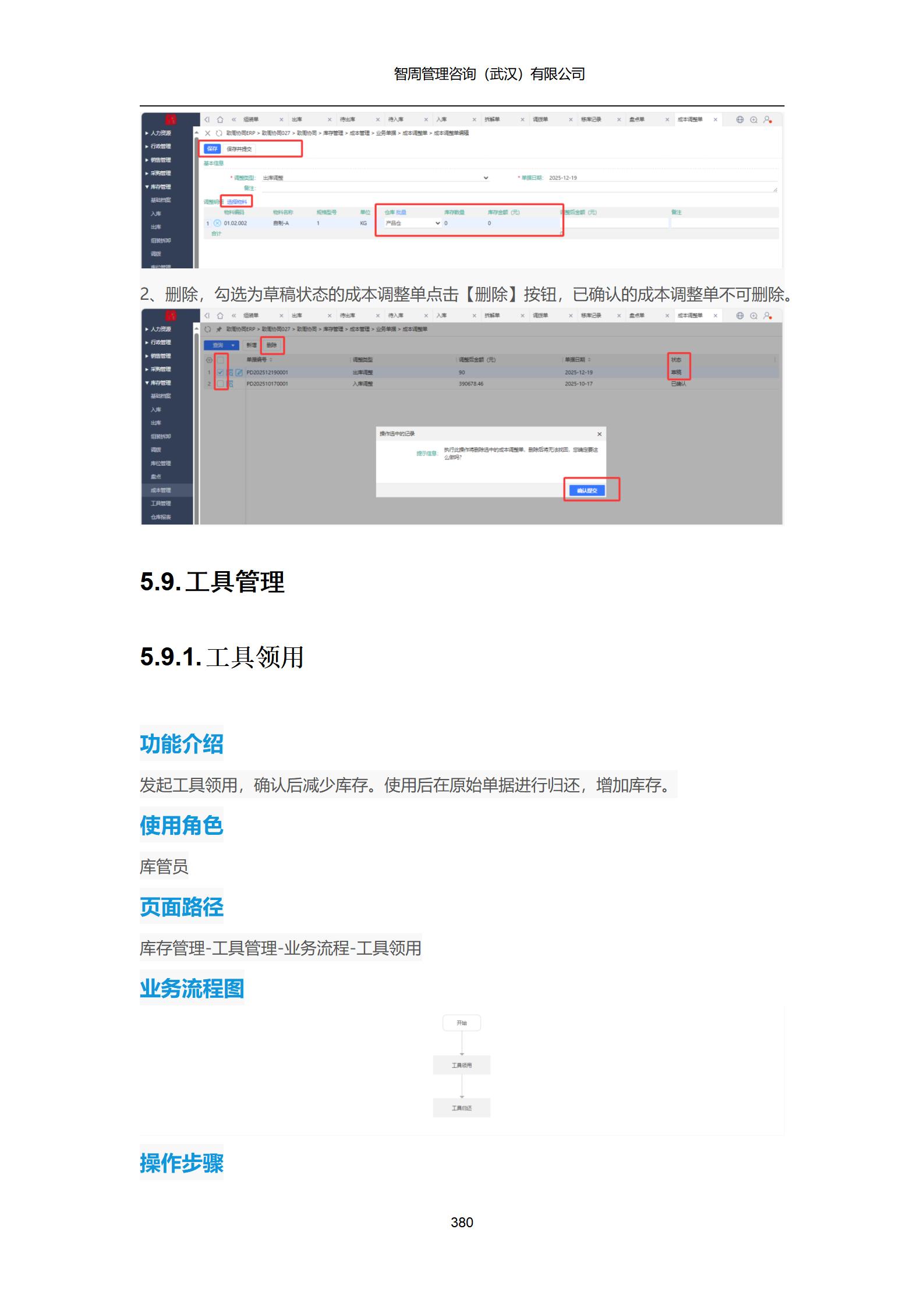Open the user profile icon in the upper screenshot

[x=767, y=119]
